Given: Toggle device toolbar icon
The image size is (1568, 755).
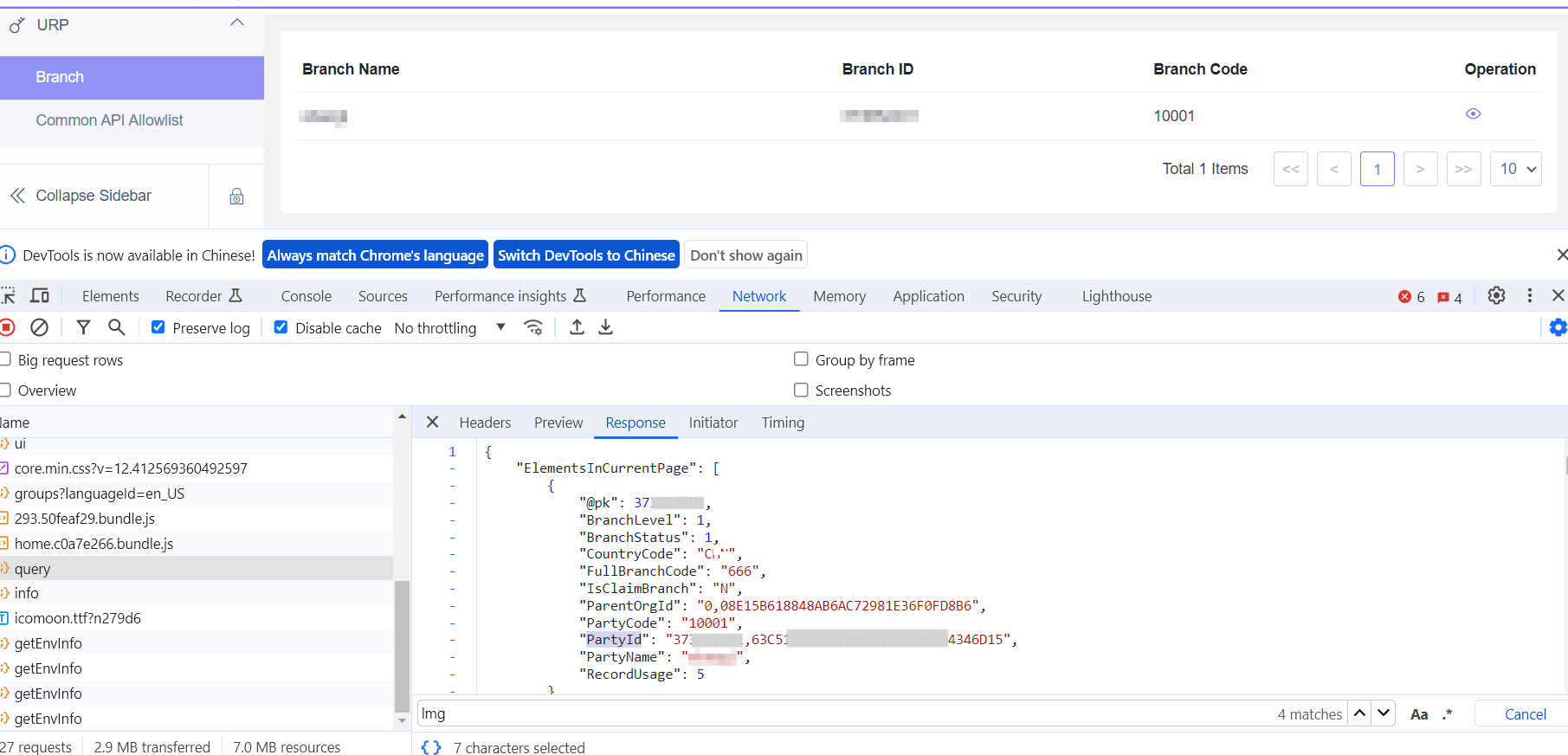Looking at the screenshot, I should 40,296.
